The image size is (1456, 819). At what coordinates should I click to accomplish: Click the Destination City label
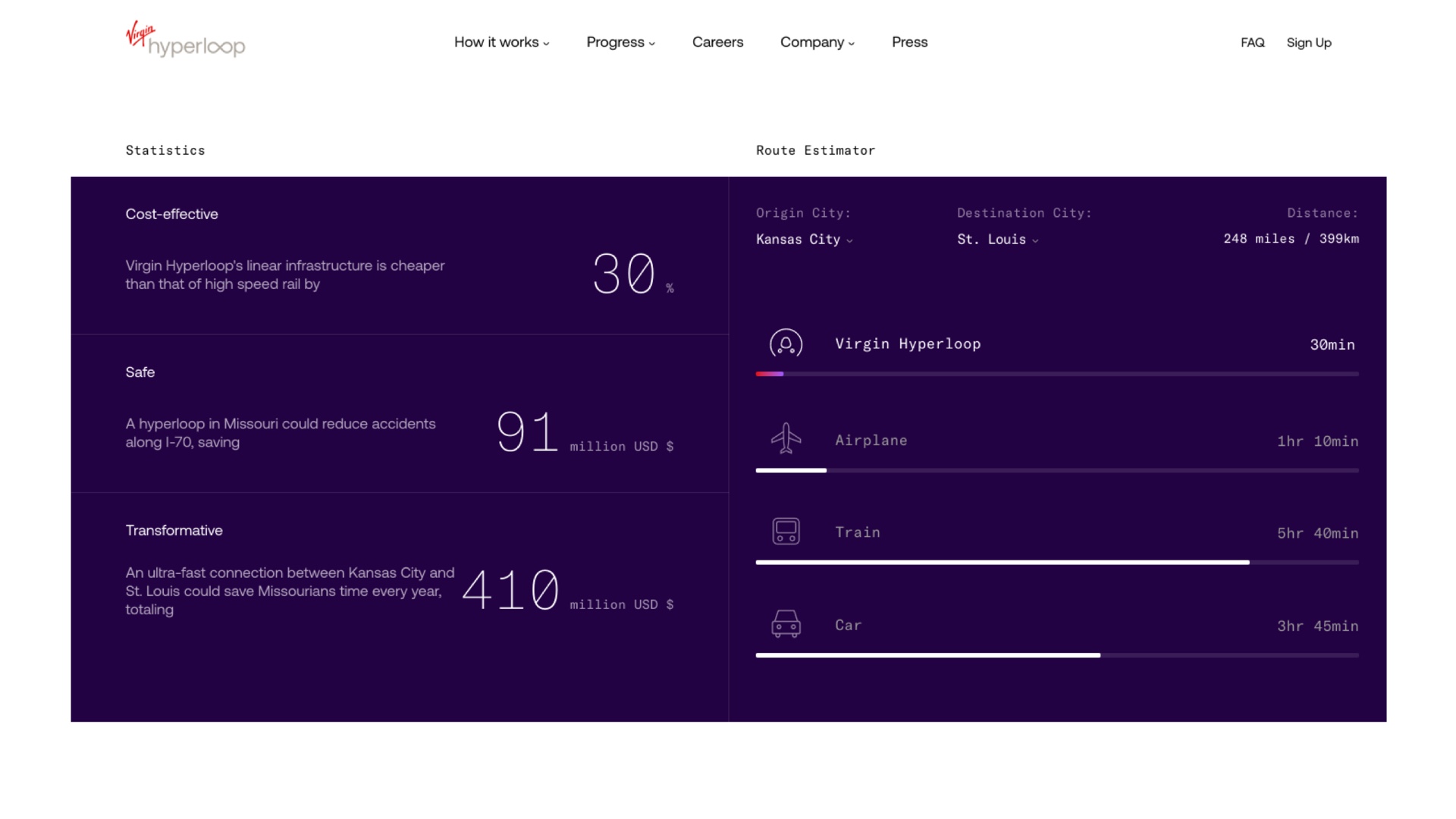1024,213
